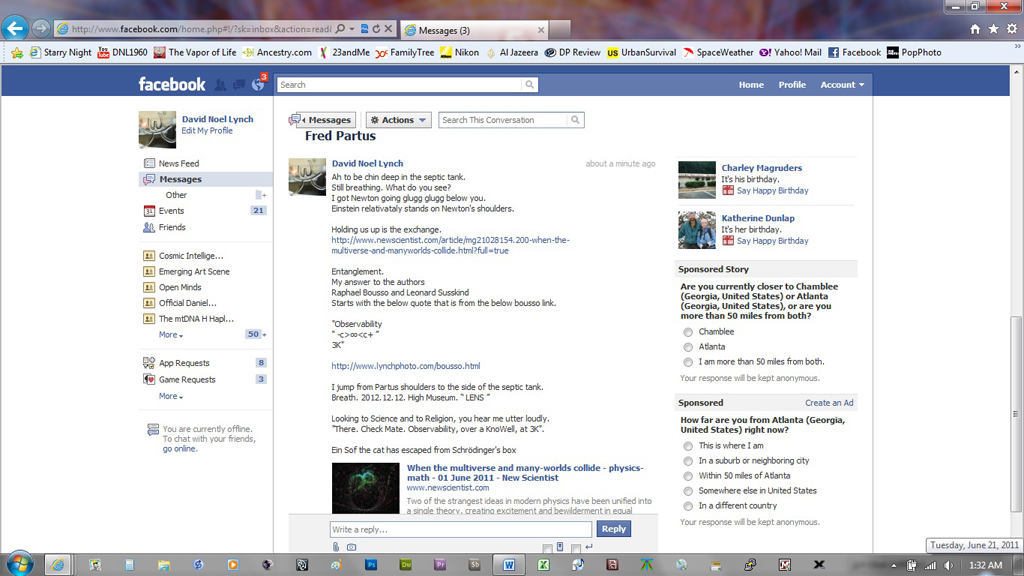
Task: Click the Windows Start orb
Action: [20, 564]
